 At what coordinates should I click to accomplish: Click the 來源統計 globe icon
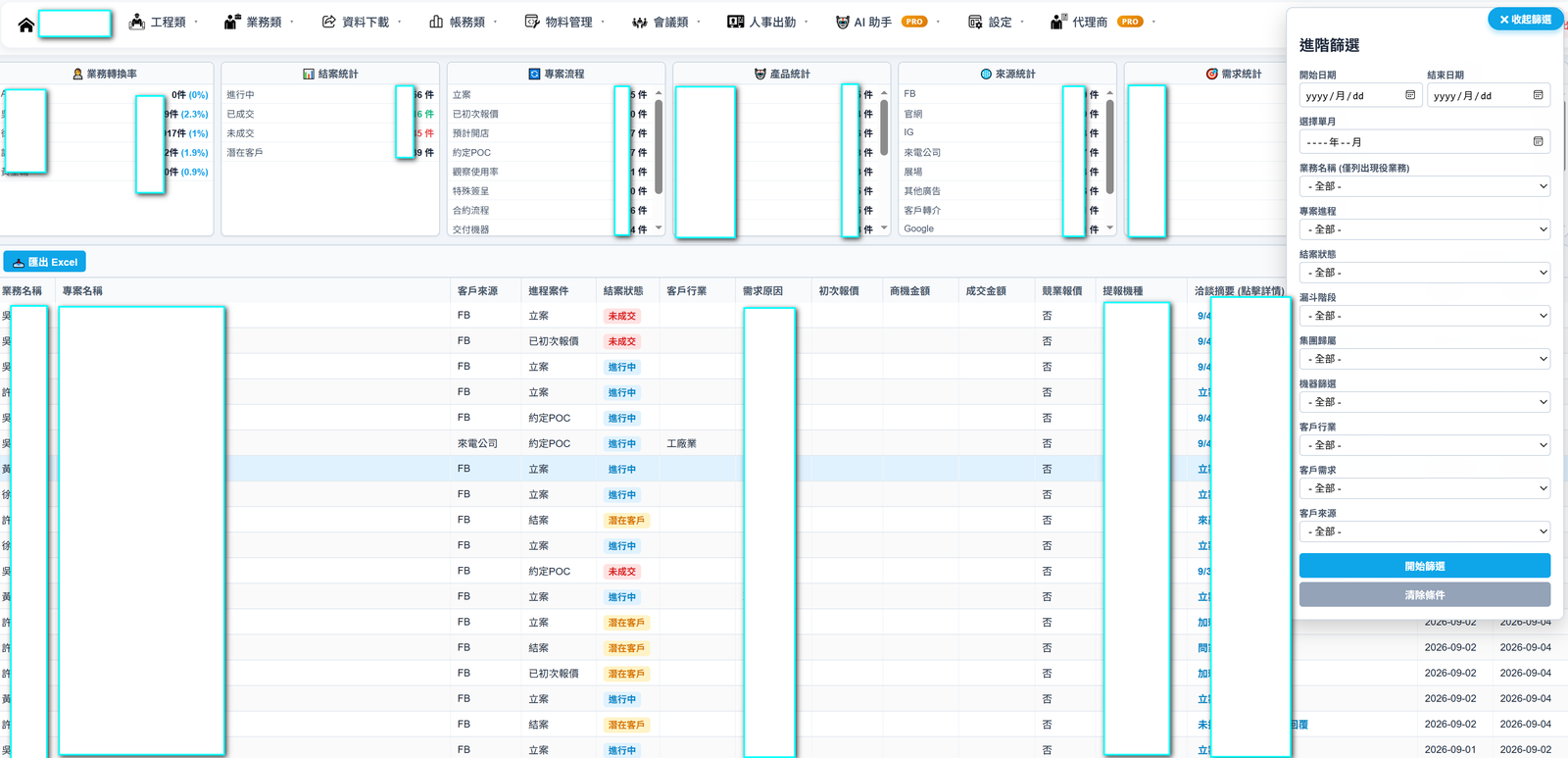tap(986, 74)
